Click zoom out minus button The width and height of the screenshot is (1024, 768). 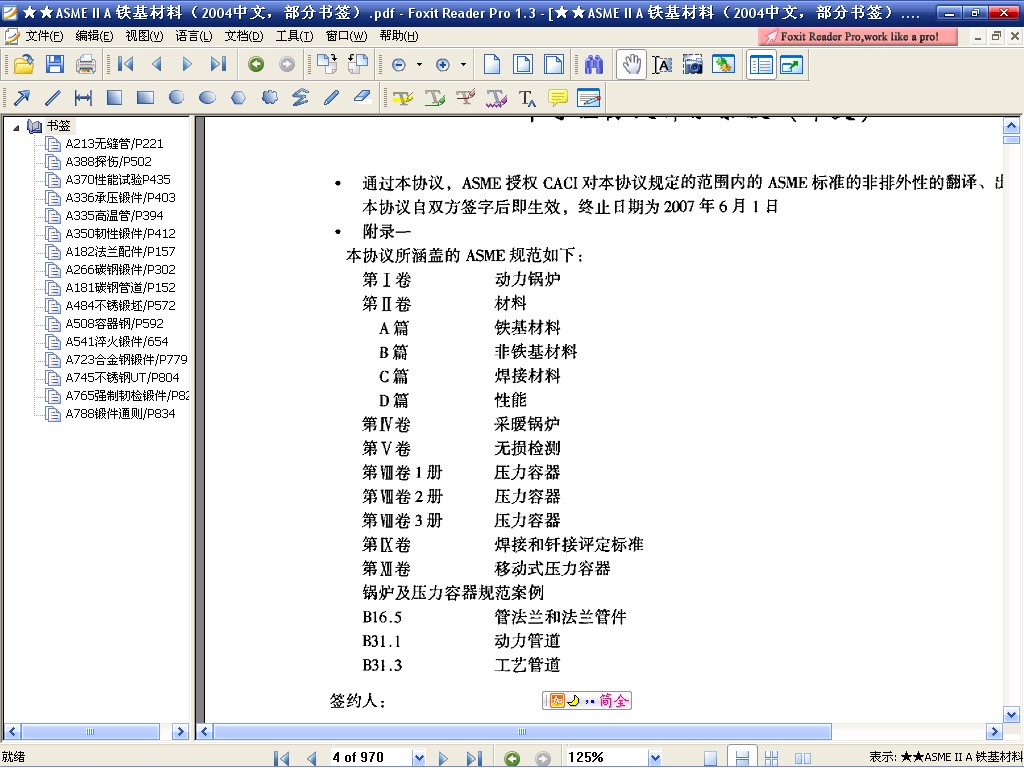click(399, 65)
